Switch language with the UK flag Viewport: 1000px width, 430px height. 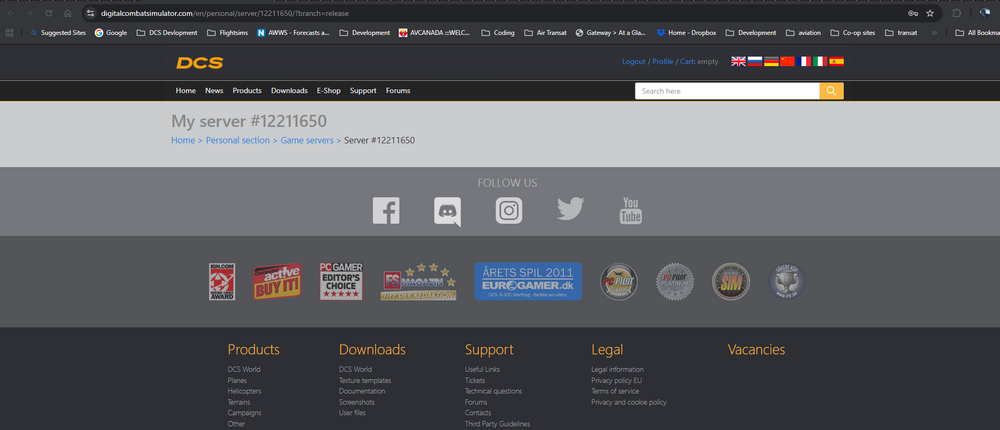click(739, 61)
